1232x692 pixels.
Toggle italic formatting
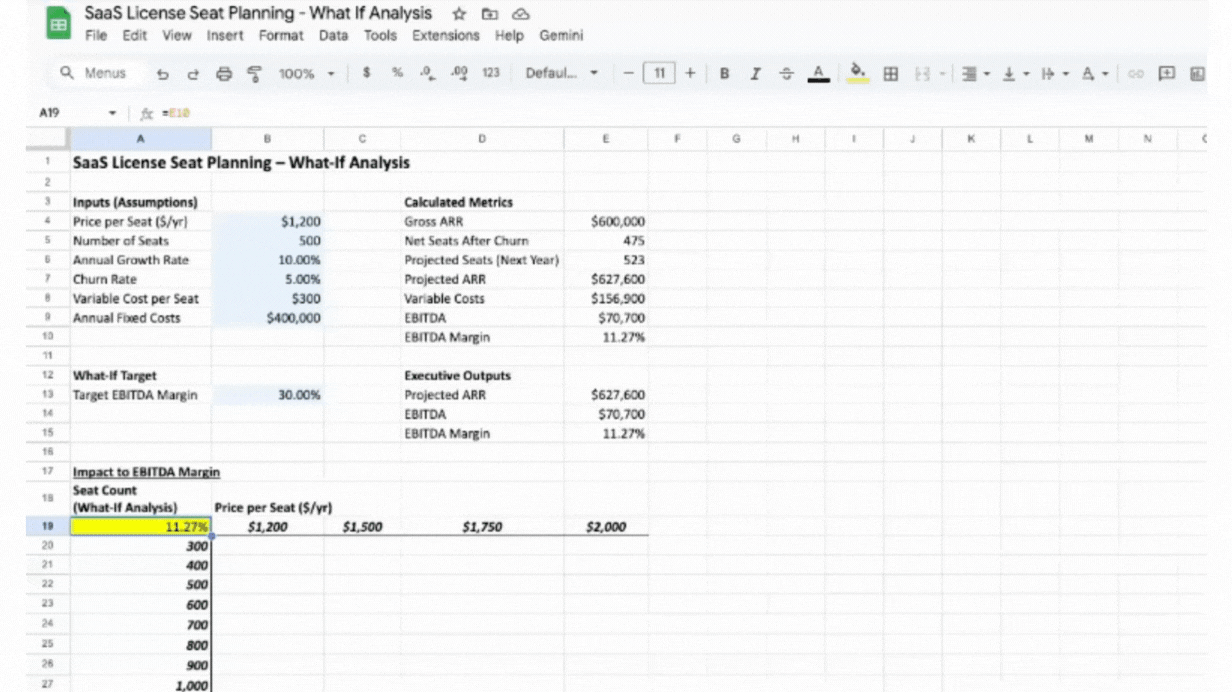[755, 73]
